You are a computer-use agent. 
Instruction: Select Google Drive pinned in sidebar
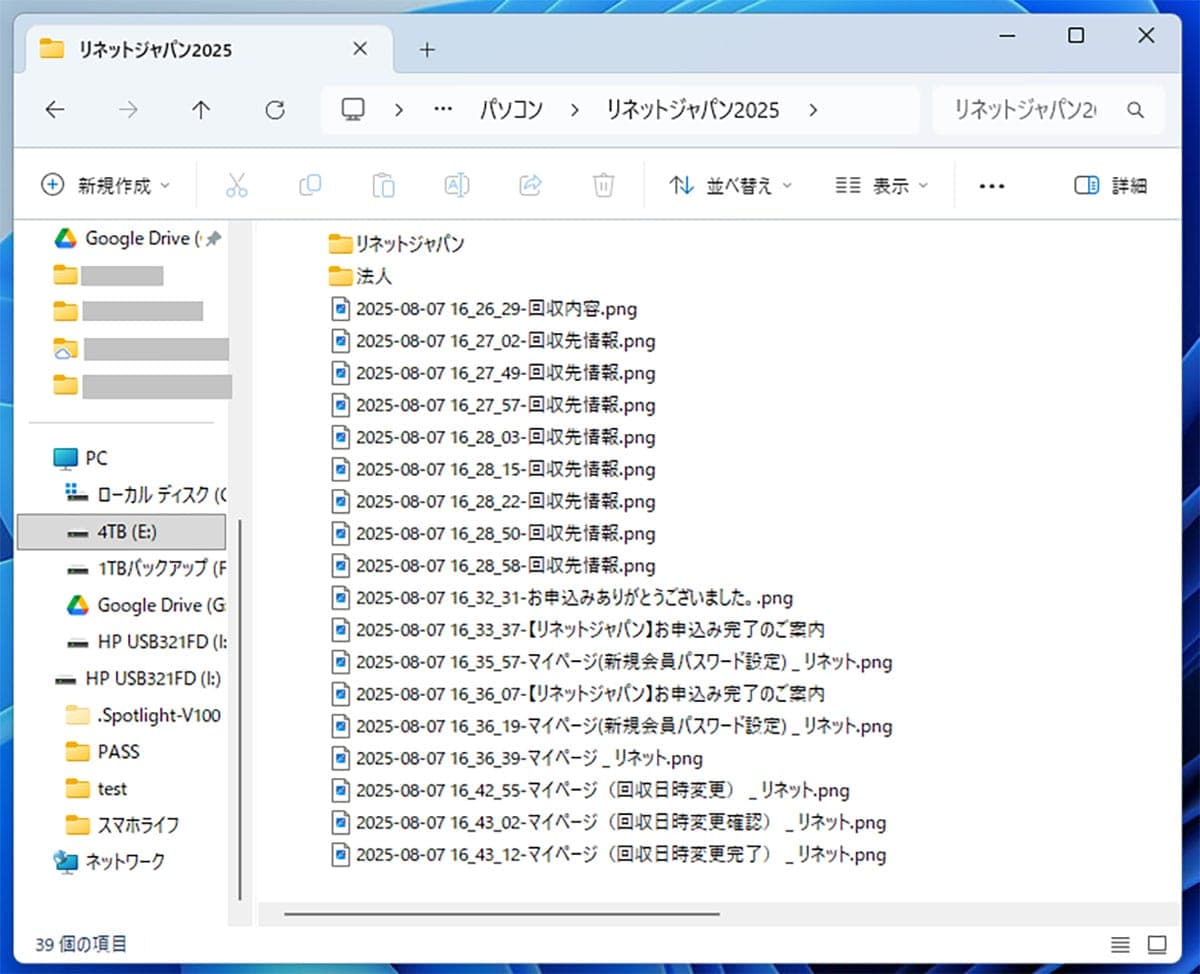point(138,238)
